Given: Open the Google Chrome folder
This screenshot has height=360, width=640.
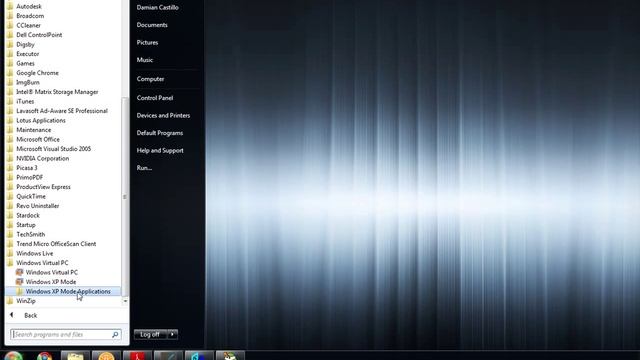Looking at the screenshot, I should click(37, 73).
